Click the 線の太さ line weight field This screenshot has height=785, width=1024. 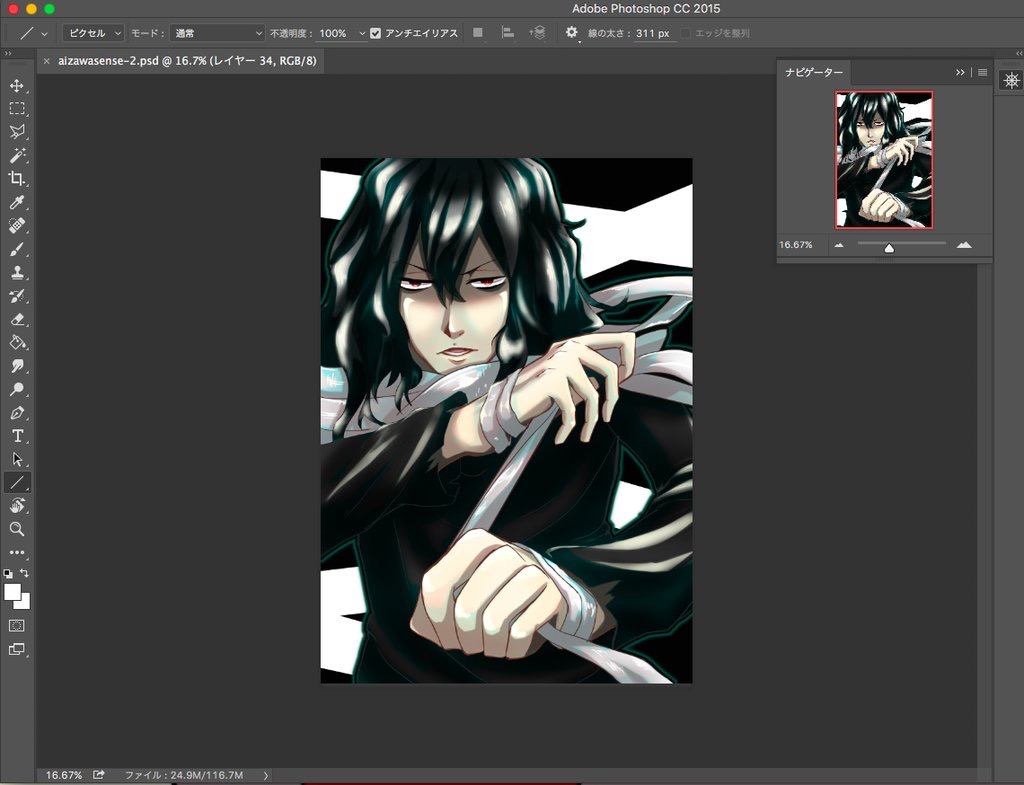[652, 33]
